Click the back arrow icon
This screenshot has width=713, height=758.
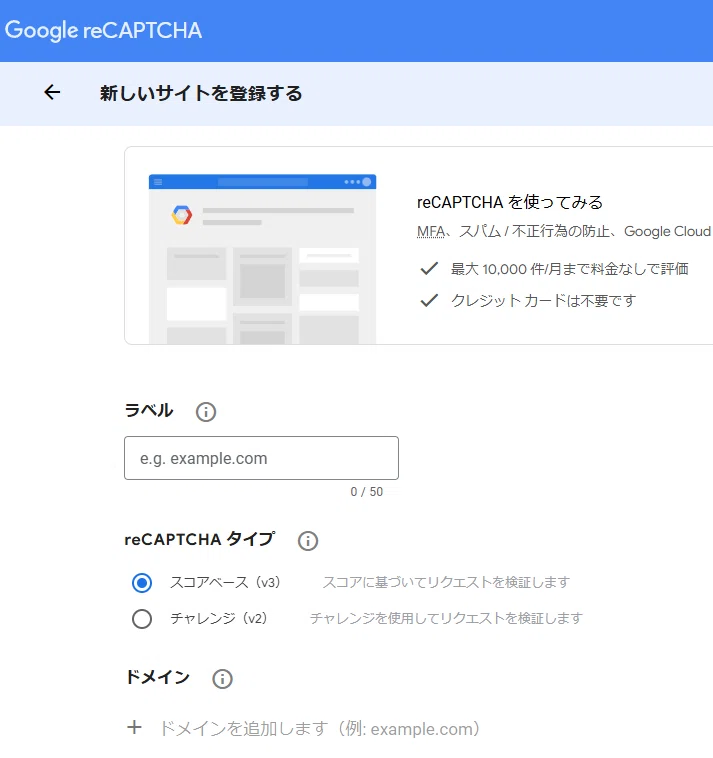(x=52, y=92)
